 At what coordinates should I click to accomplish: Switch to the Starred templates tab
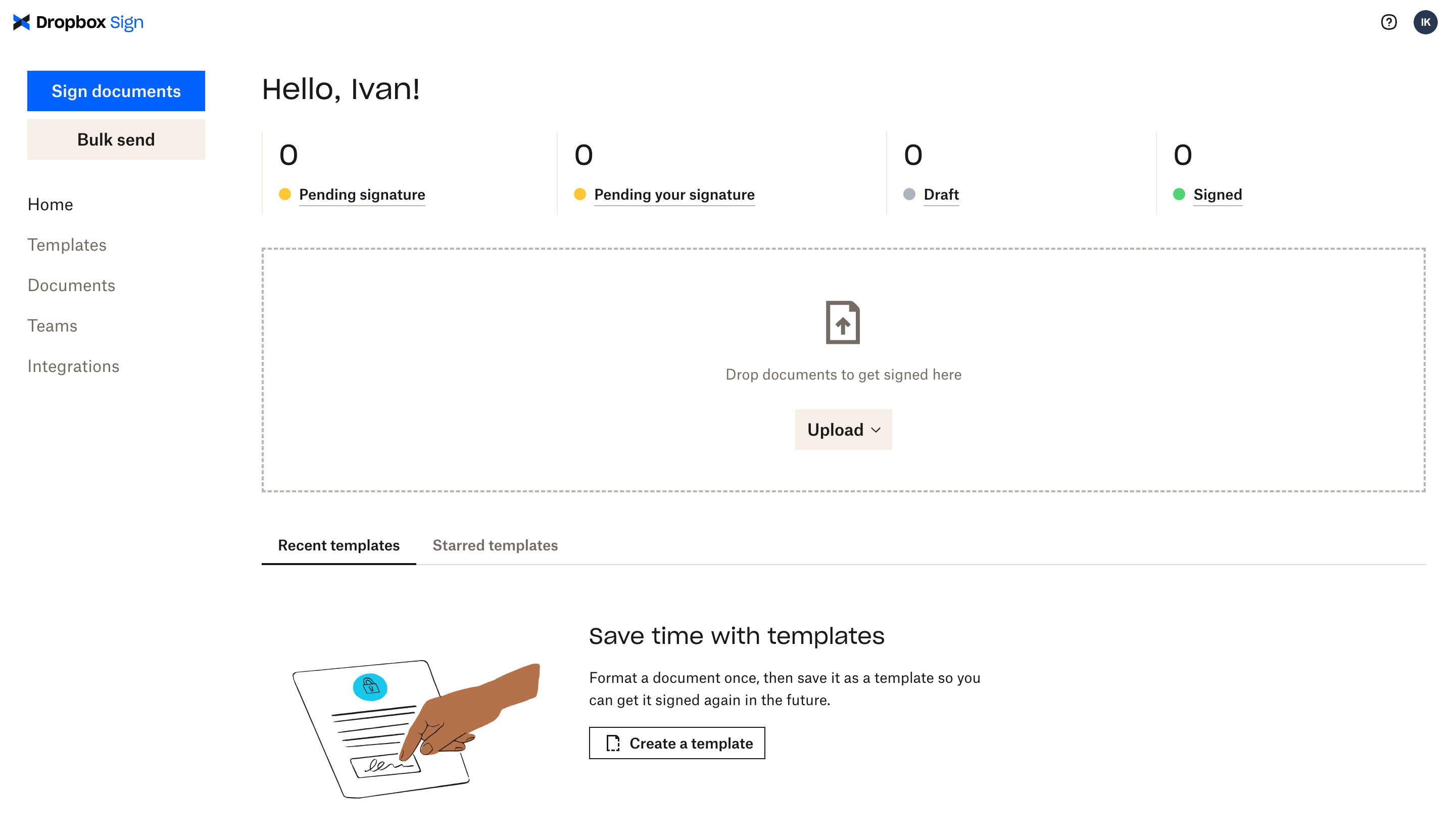(x=496, y=545)
